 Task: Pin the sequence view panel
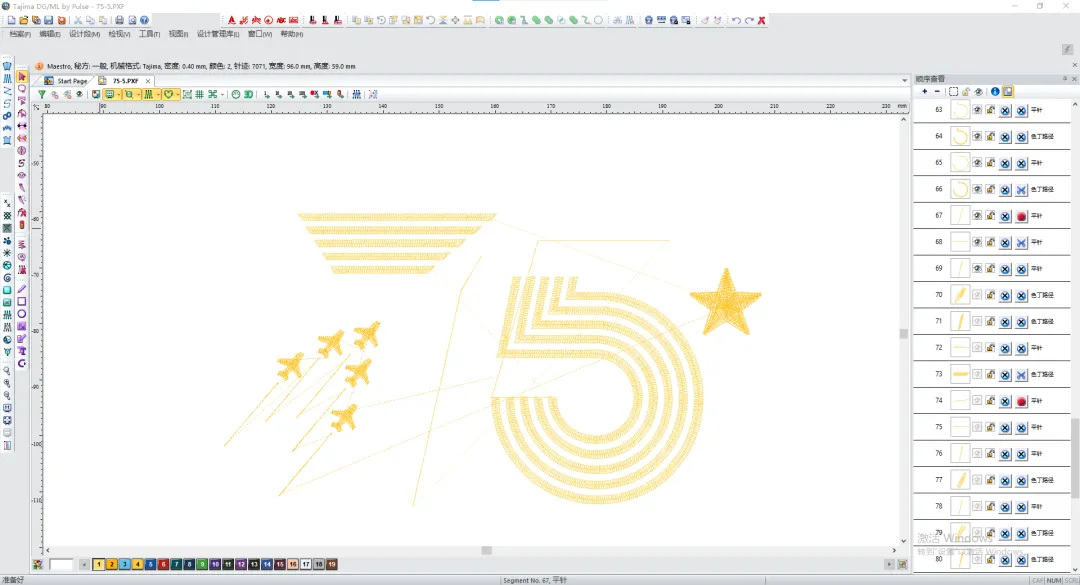[x=1065, y=79]
